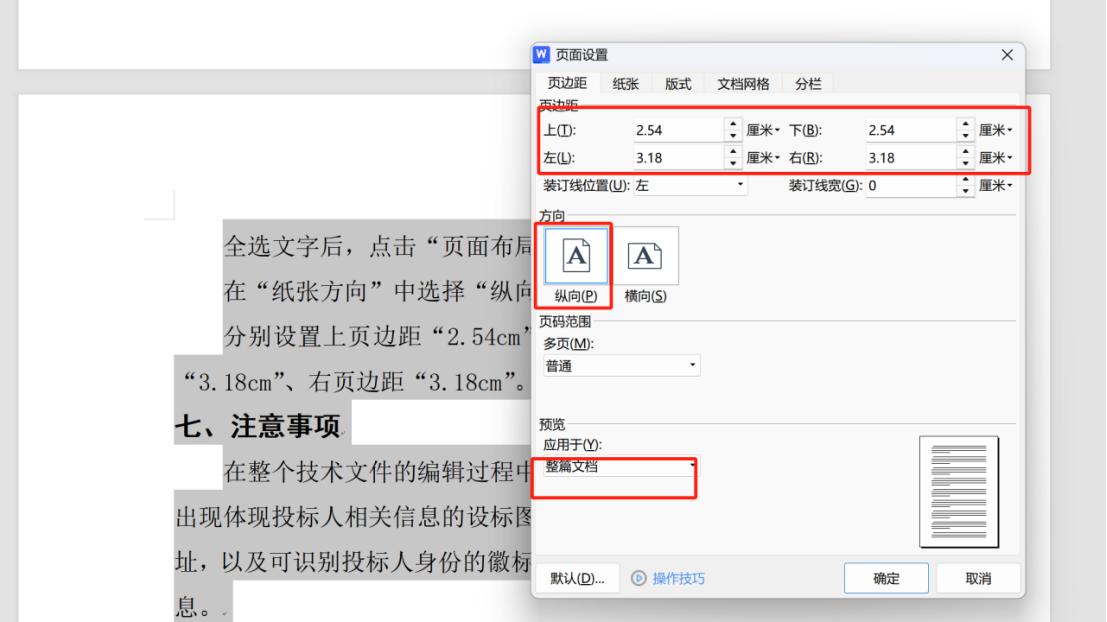
Task: Click the 确定 button
Action: (x=886, y=578)
